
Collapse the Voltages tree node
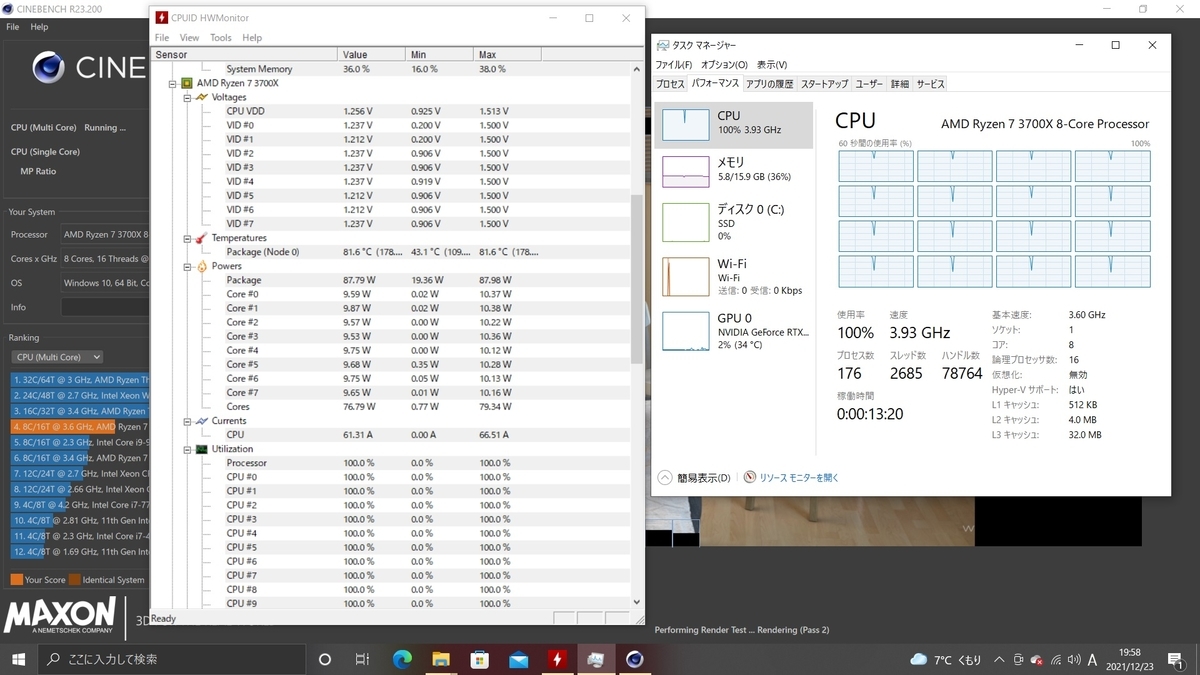[x=187, y=98]
